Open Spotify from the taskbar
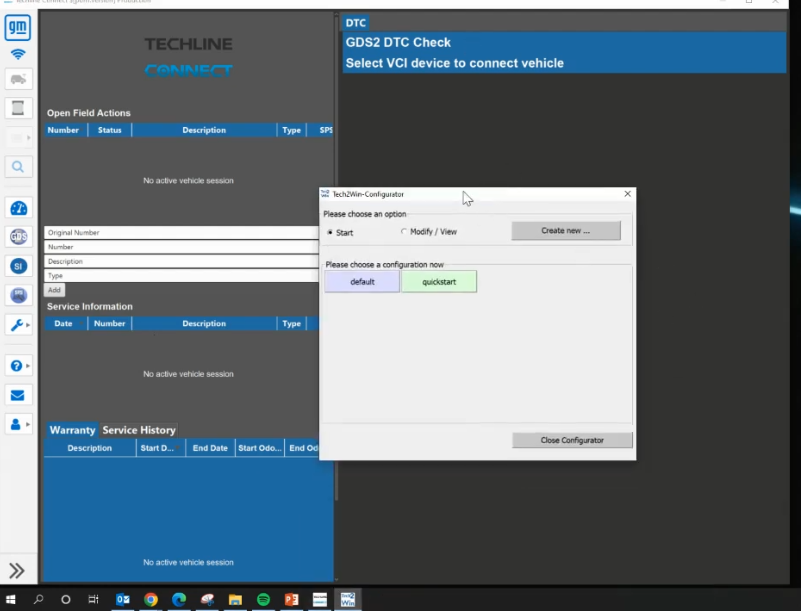 click(263, 600)
